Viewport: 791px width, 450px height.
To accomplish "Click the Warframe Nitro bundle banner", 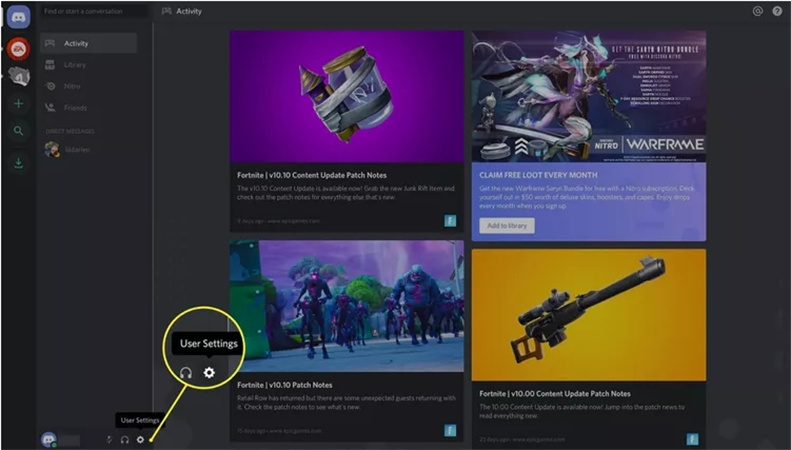I will point(589,96).
